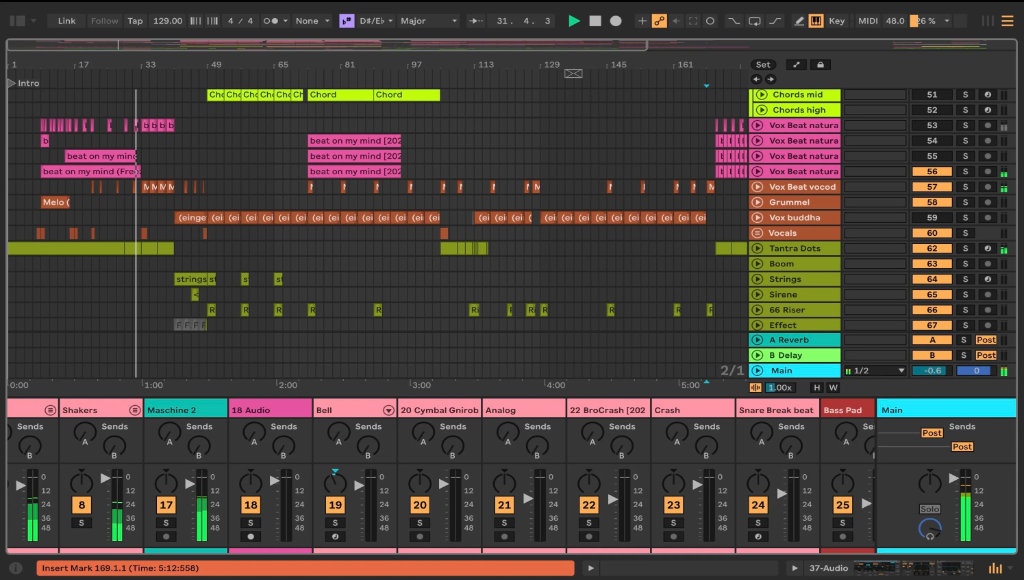Open the Major scale type dropdown

tap(427, 21)
